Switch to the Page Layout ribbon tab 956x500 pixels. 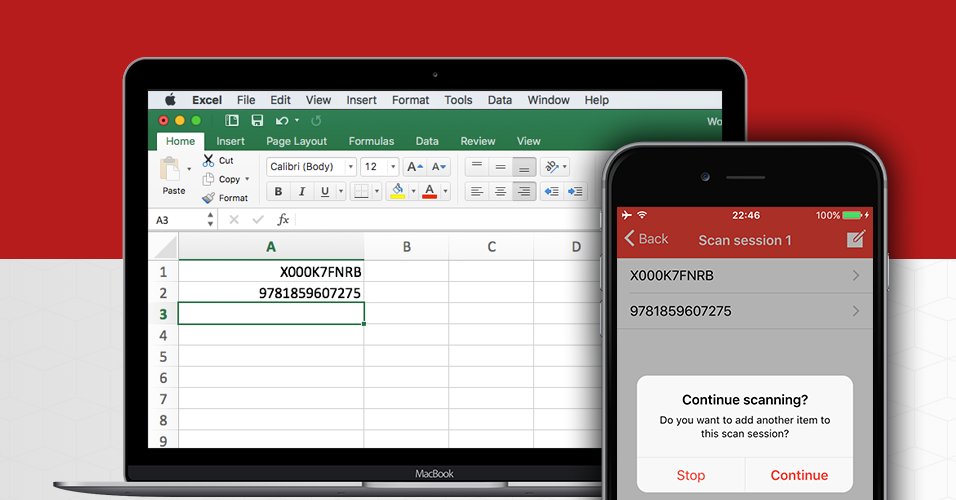(x=296, y=141)
